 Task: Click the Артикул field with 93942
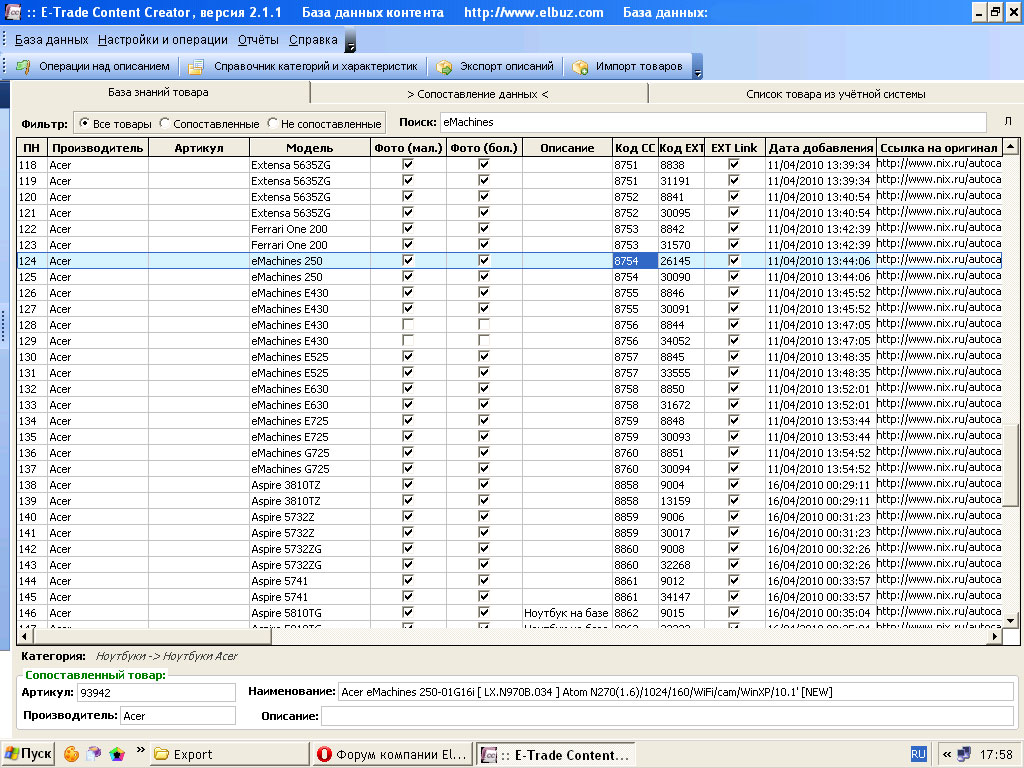click(157, 692)
